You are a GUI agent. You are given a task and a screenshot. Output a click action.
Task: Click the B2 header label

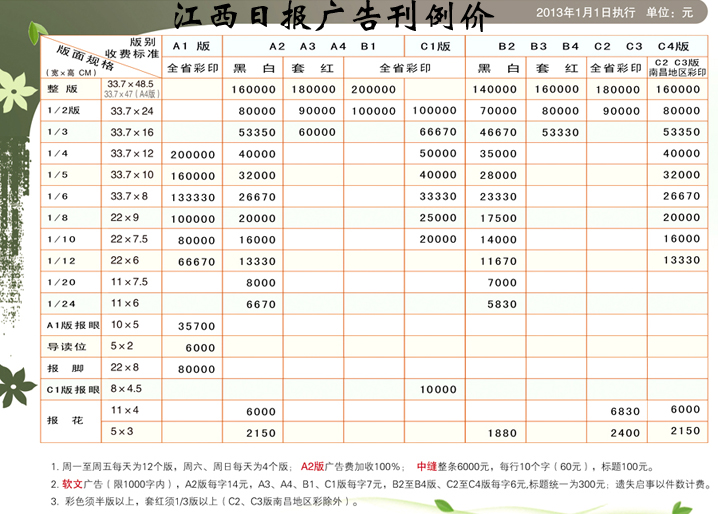click(x=506, y=46)
